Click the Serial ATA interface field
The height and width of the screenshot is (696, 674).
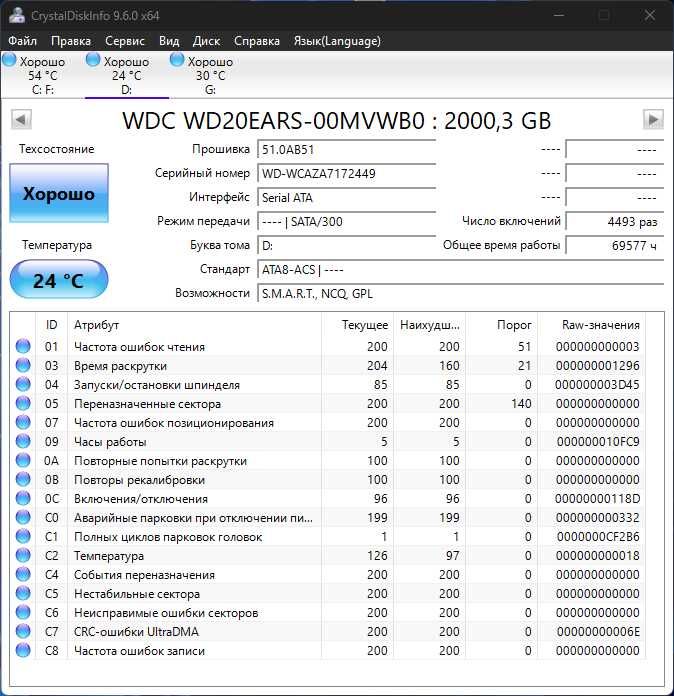pos(346,198)
